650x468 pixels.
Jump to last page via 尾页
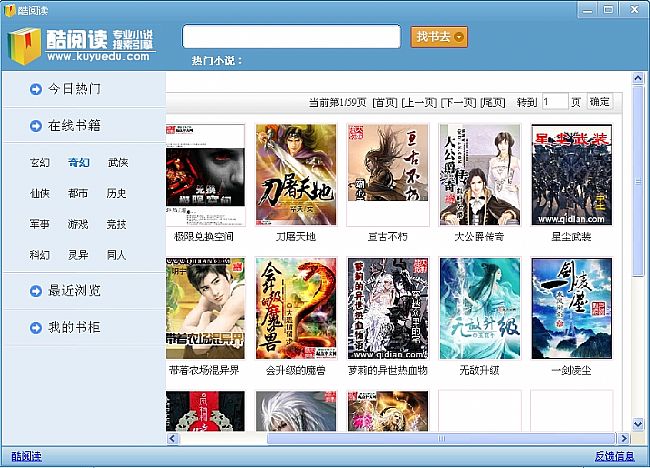pos(493,102)
